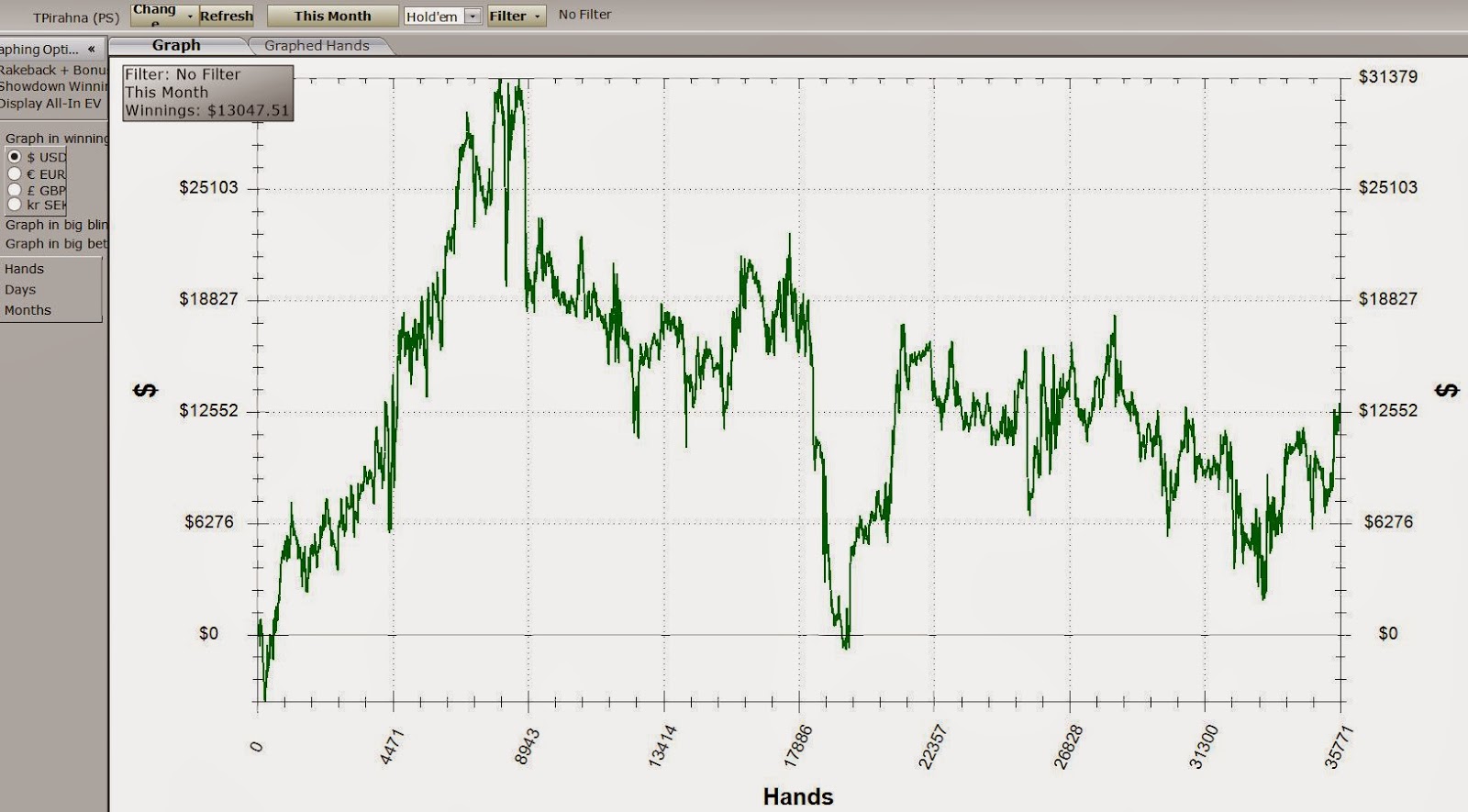Click the $0 label on the right axis
This screenshot has height=812, width=1468.
coord(1388,634)
